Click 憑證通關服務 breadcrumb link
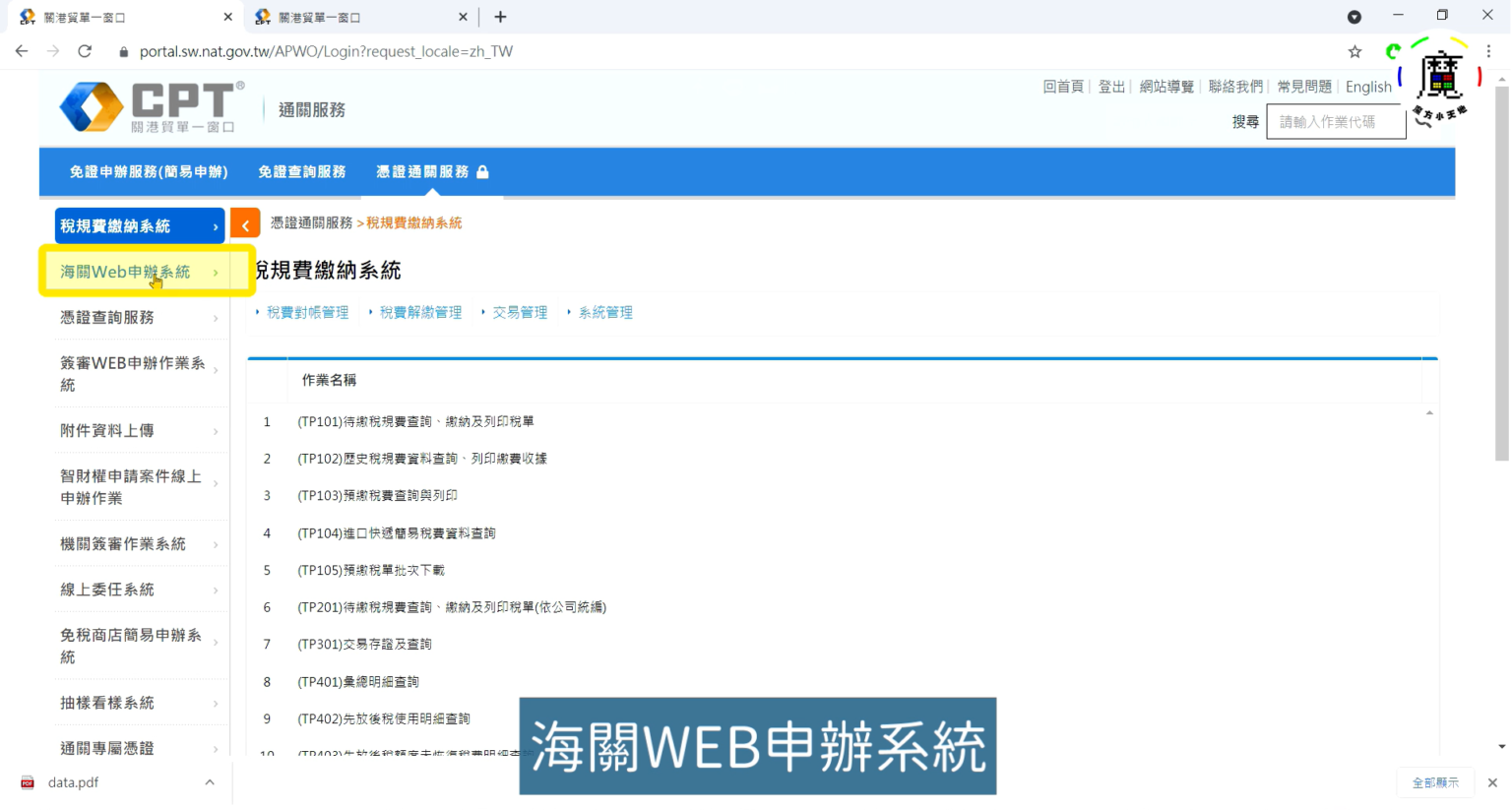Image resolution: width=1512 pixels, height=810 pixels. 311,223
